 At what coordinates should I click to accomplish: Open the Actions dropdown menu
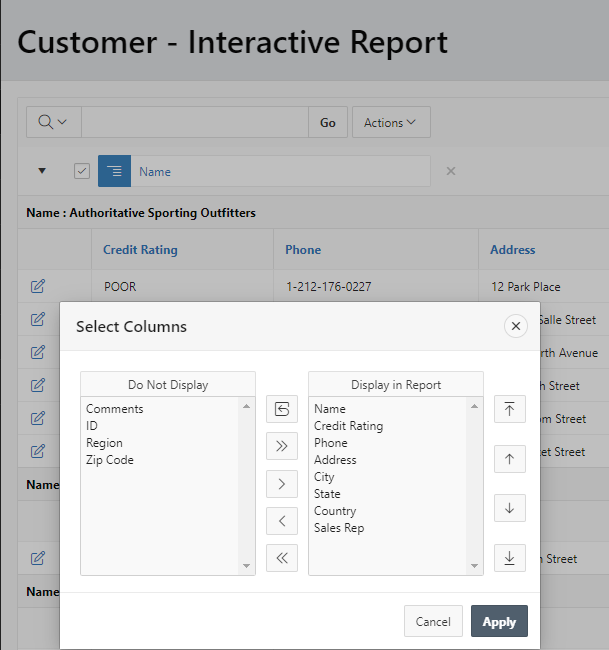click(x=391, y=122)
